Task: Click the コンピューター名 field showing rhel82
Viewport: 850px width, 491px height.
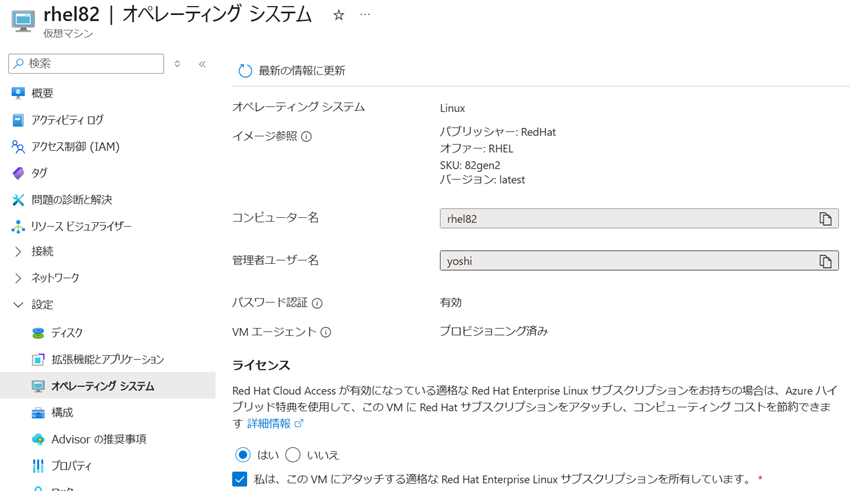Action: [x=639, y=218]
